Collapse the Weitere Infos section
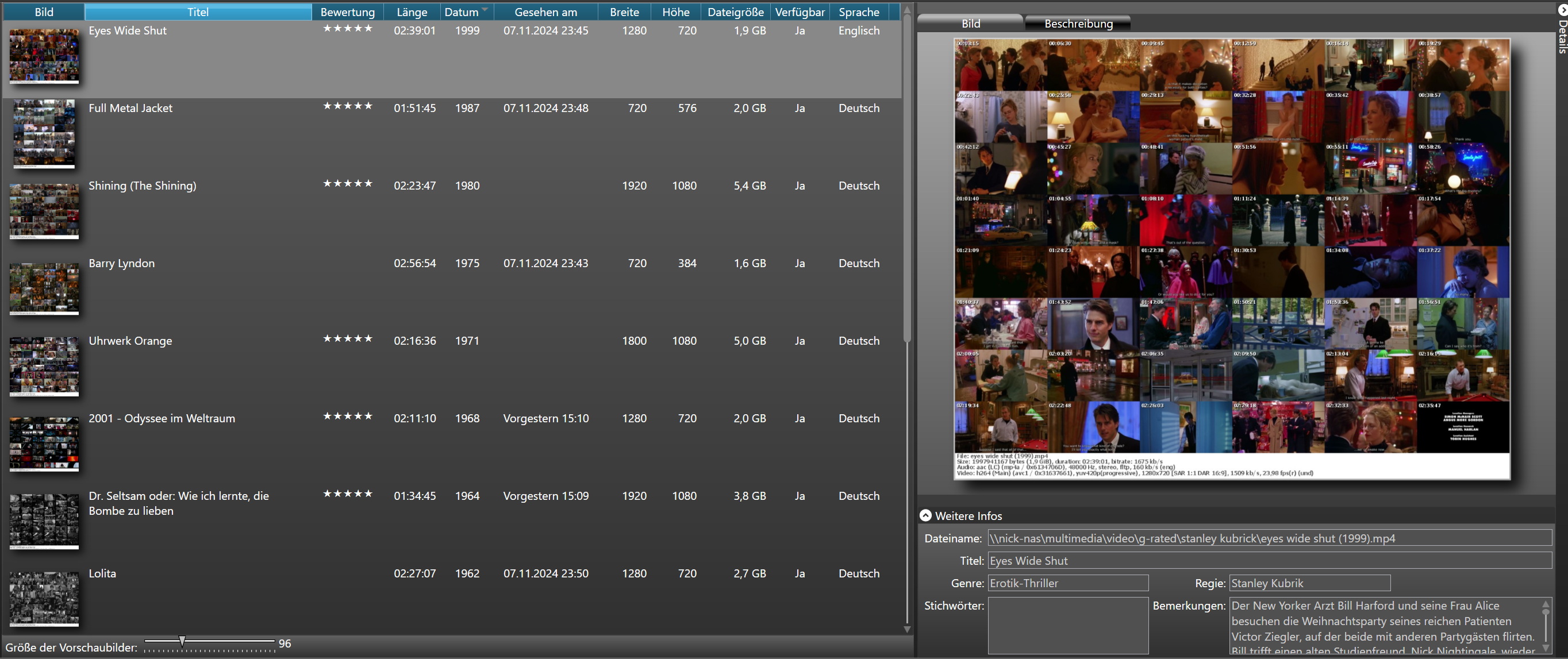The width and height of the screenshot is (1568, 659). click(x=925, y=515)
